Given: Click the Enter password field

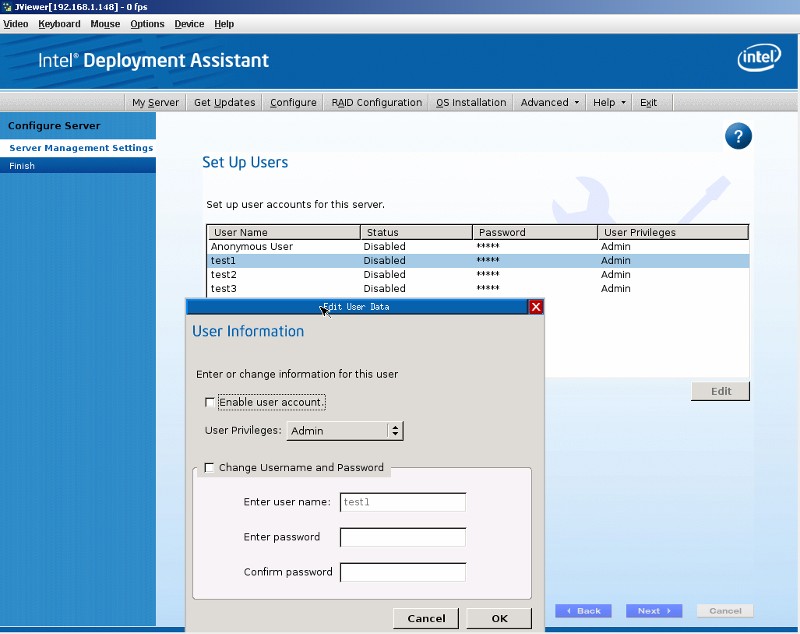Looking at the screenshot, I should point(403,537).
